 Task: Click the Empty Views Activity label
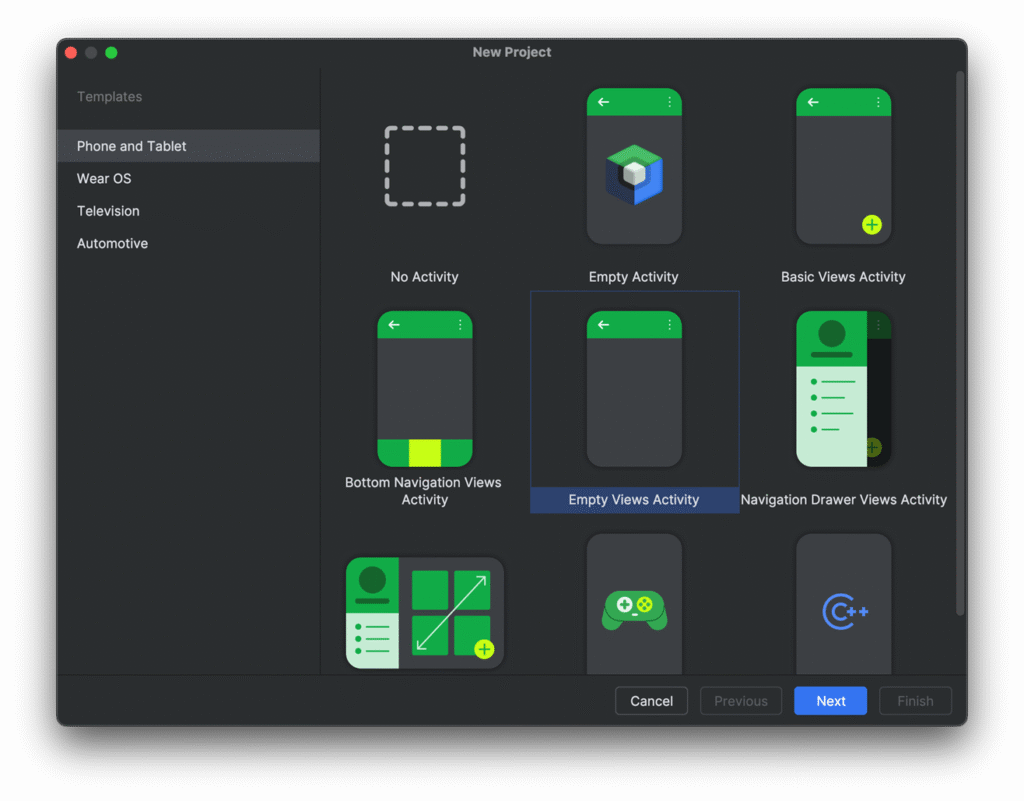634,500
